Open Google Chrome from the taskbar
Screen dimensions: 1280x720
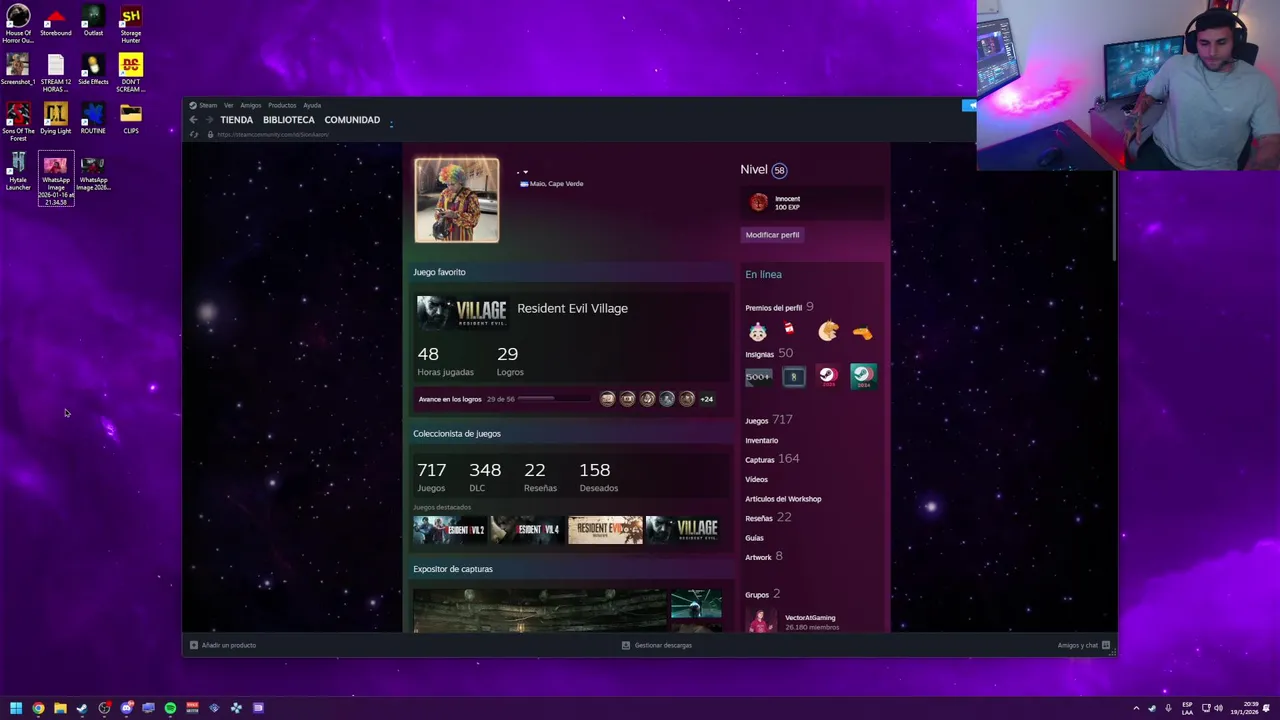click(x=38, y=708)
